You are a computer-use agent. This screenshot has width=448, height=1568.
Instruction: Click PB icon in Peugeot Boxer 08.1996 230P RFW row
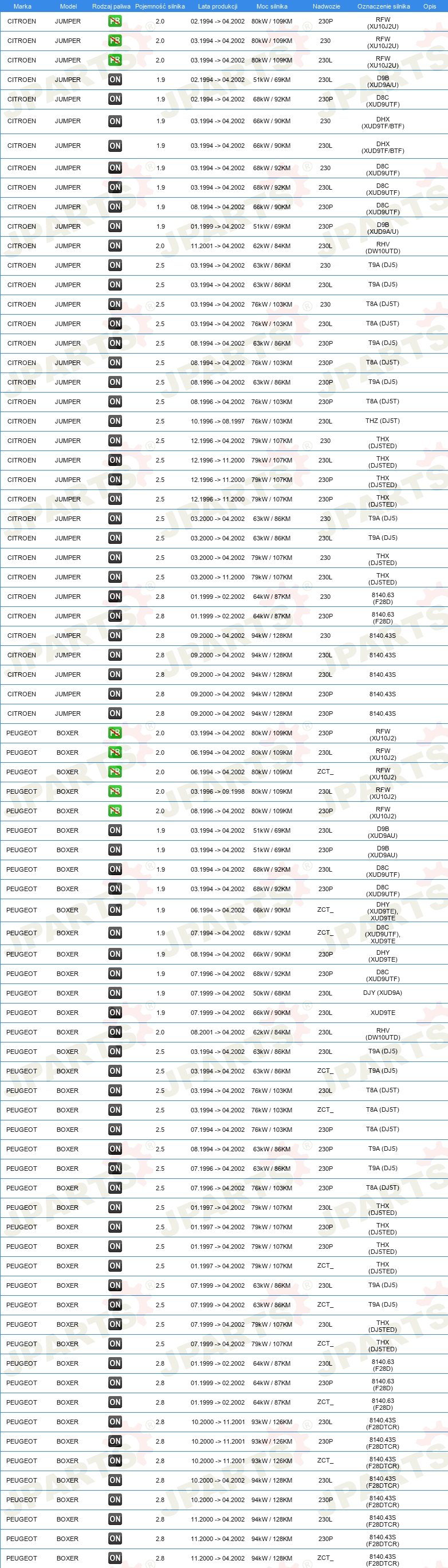(x=115, y=811)
